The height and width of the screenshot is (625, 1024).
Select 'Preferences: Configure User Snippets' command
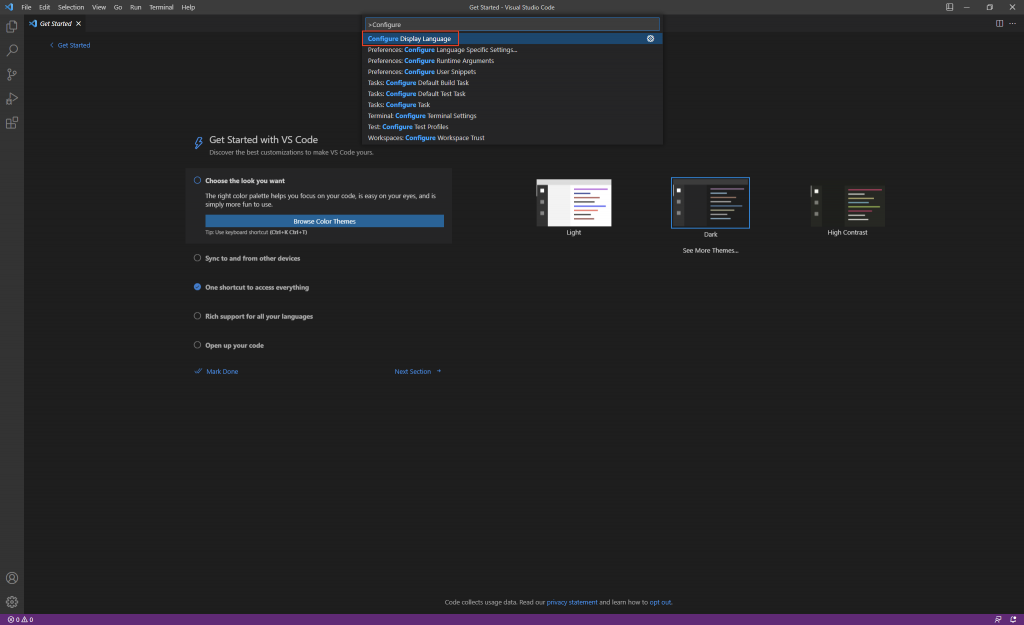click(x=512, y=72)
